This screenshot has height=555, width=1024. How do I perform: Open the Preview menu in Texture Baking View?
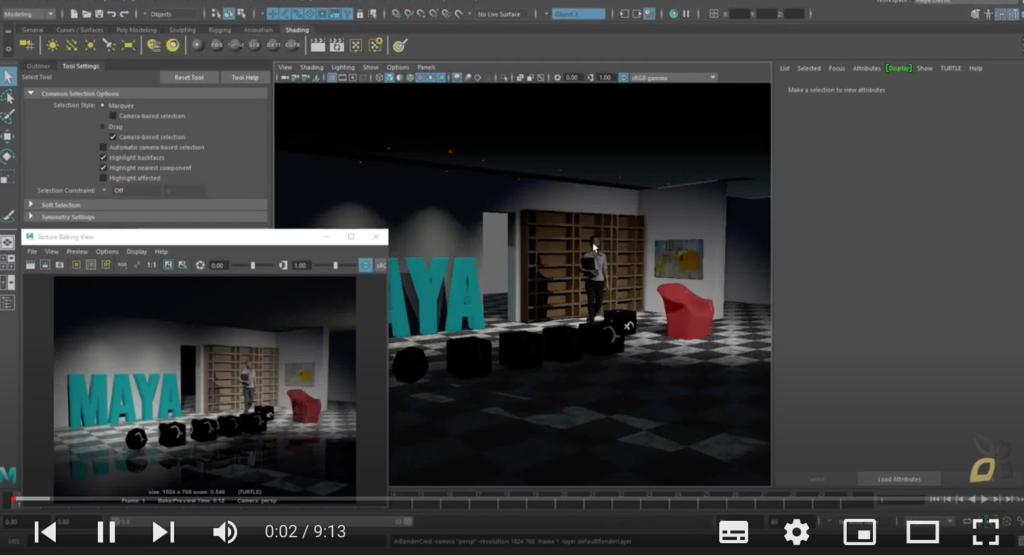point(76,251)
